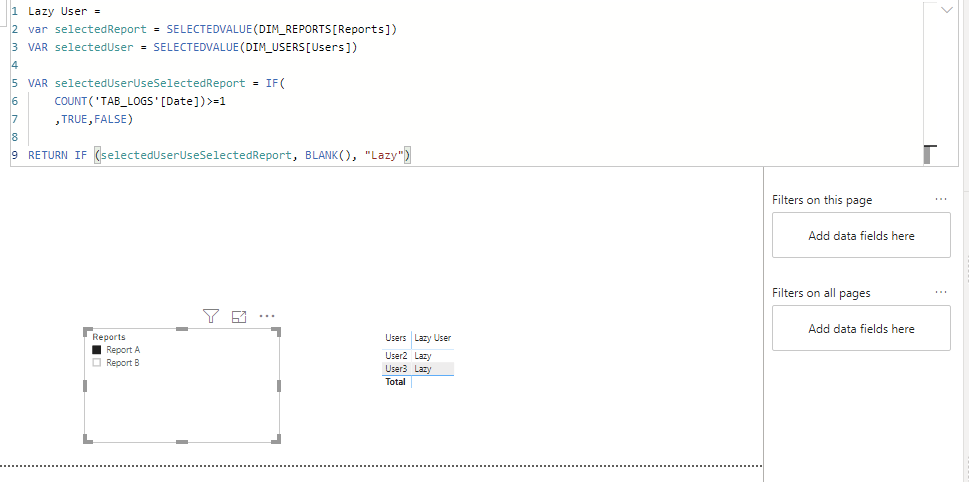Image resolution: width=969 pixels, height=482 pixels.
Task: Click the Lazy value in User3 row
Action: [x=423, y=369]
